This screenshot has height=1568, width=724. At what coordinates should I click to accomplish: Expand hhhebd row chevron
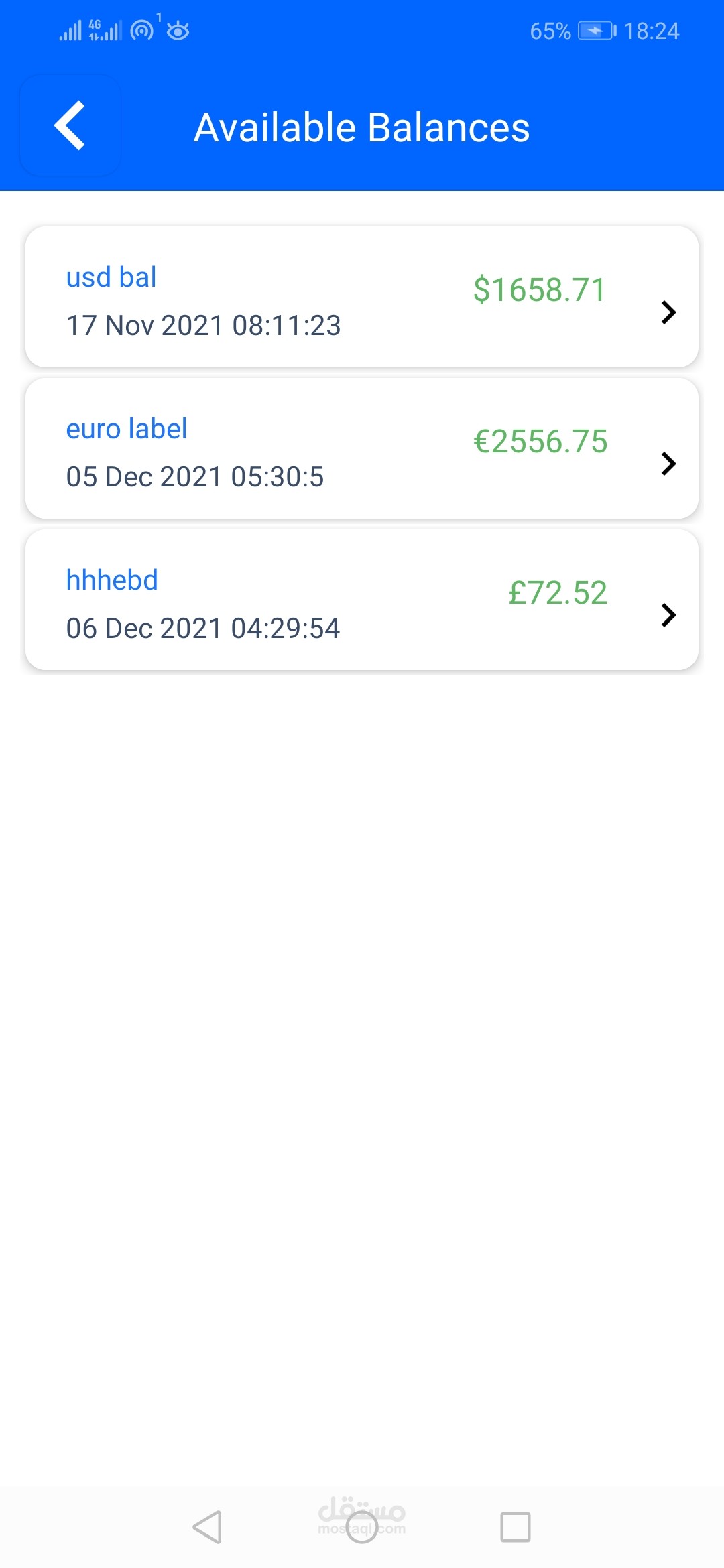pyautogui.click(x=668, y=615)
